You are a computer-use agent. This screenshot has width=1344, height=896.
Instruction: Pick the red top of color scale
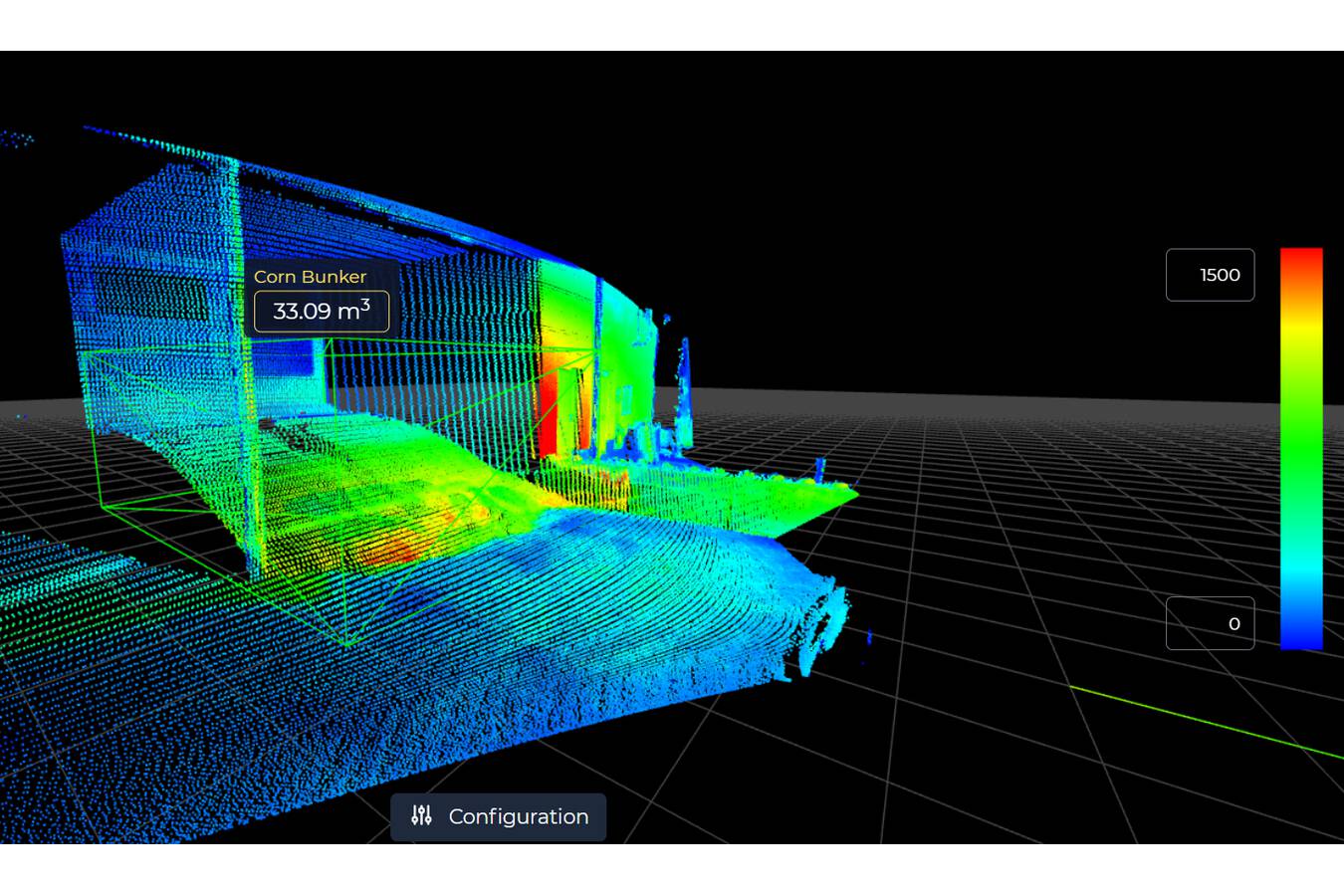pyautogui.click(x=1300, y=261)
